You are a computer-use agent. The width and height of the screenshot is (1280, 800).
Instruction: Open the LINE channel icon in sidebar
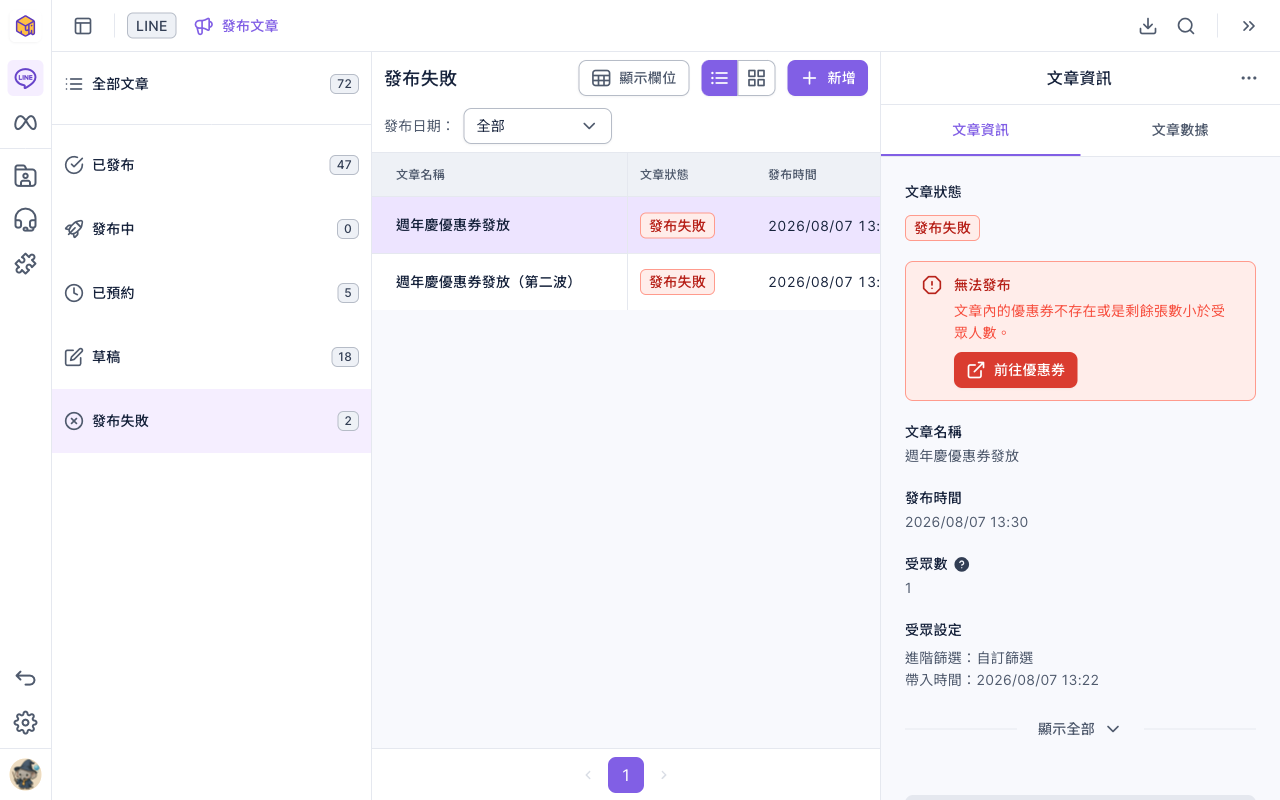click(x=25, y=78)
